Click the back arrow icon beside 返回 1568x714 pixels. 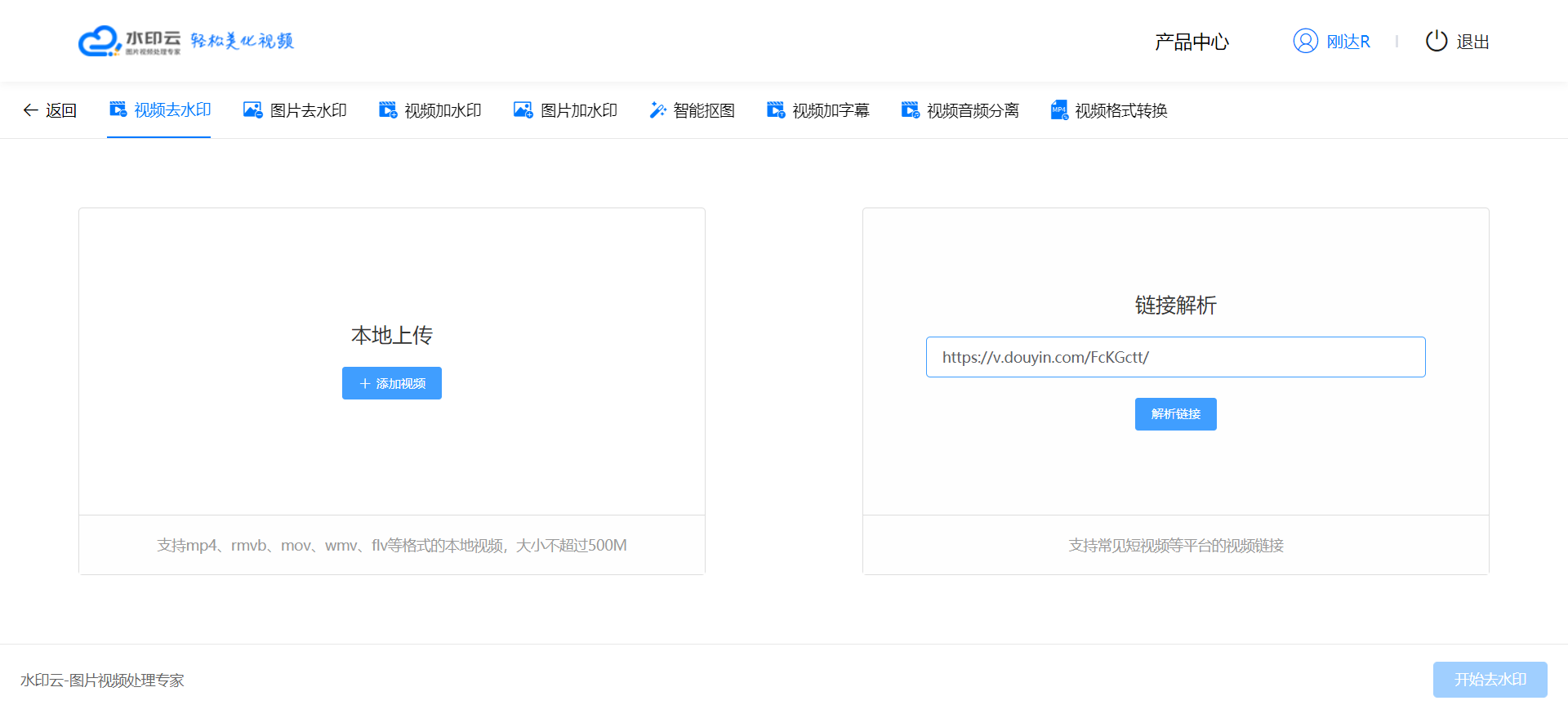click(x=30, y=110)
